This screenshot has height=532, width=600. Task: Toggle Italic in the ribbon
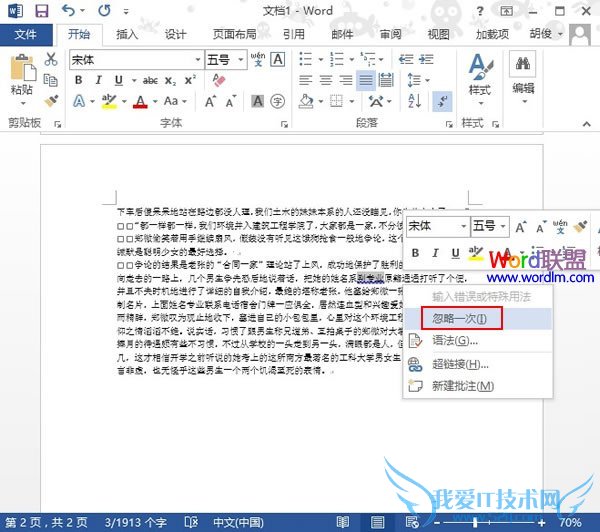pos(99,80)
